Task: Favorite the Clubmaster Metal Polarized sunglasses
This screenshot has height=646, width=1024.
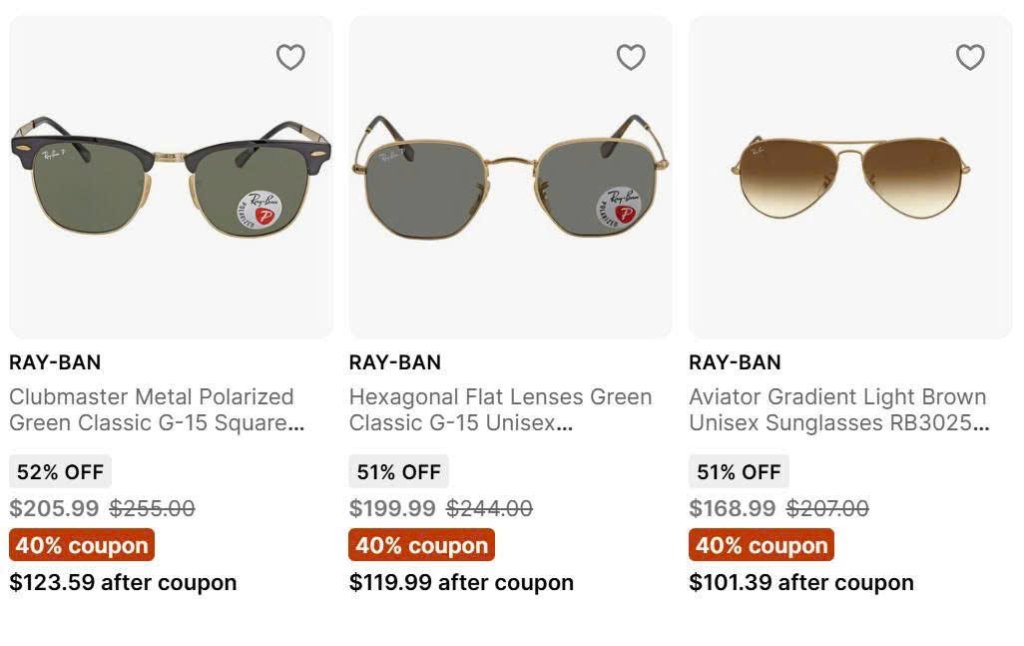Action: [291, 58]
